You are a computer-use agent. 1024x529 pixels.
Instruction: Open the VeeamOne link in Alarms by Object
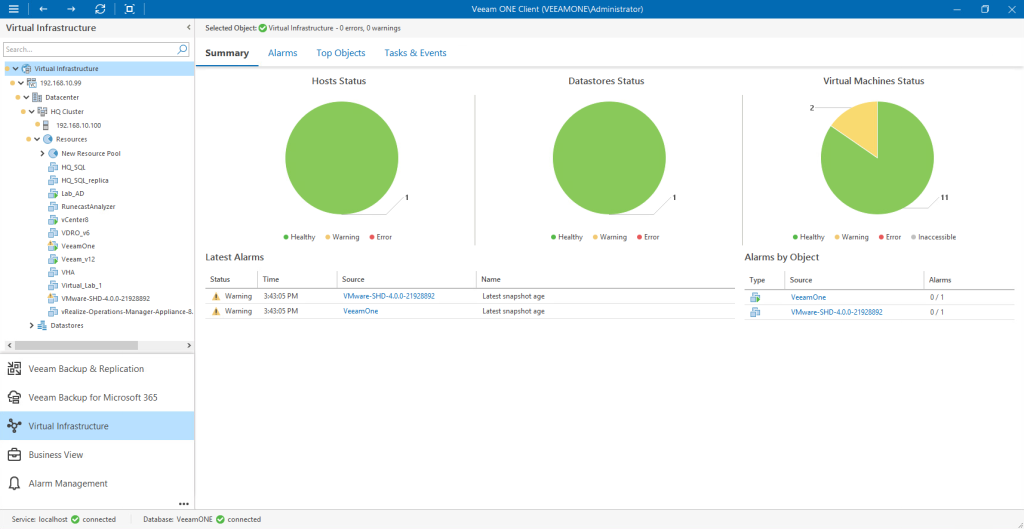point(808,297)
